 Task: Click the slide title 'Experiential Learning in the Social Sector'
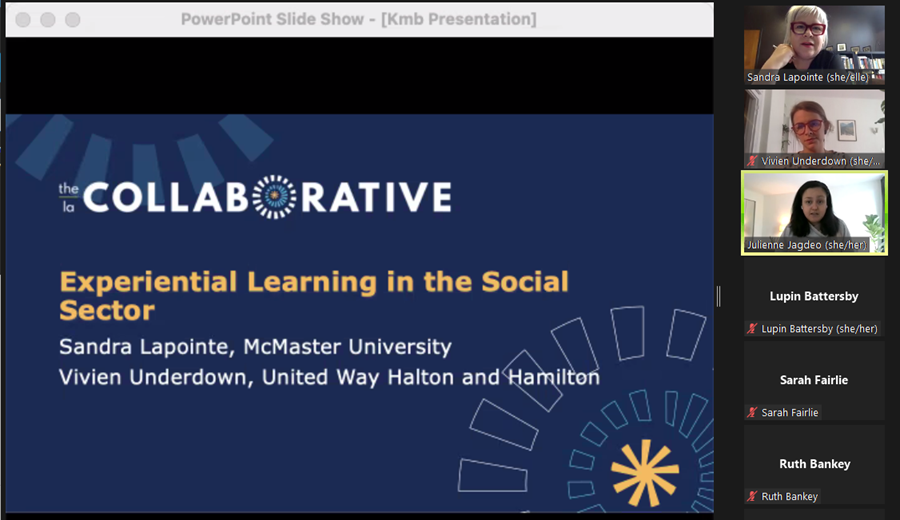pyautogui.click(x=314, y=296)
